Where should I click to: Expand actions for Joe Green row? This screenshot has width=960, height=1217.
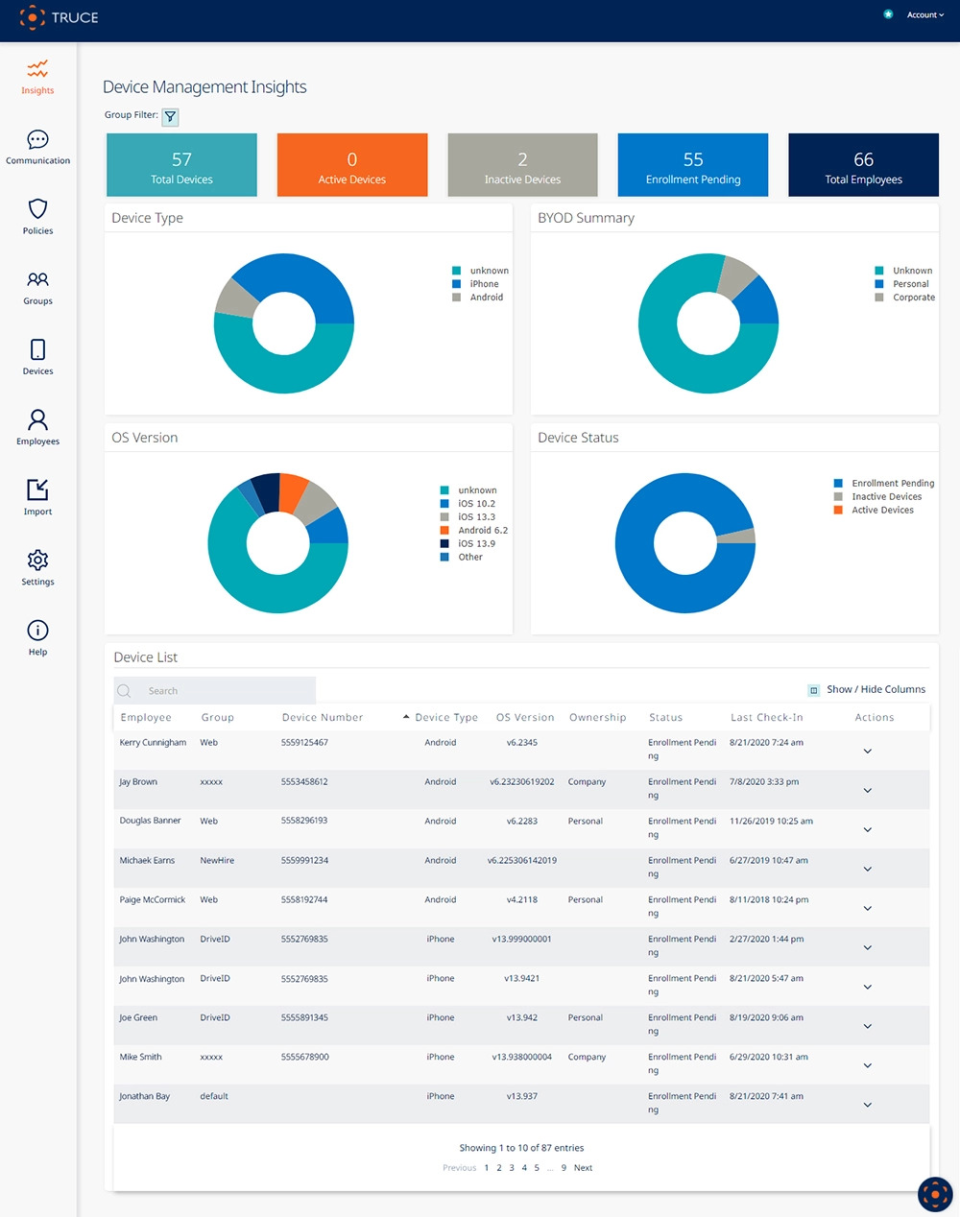[x=867, y=1026]
